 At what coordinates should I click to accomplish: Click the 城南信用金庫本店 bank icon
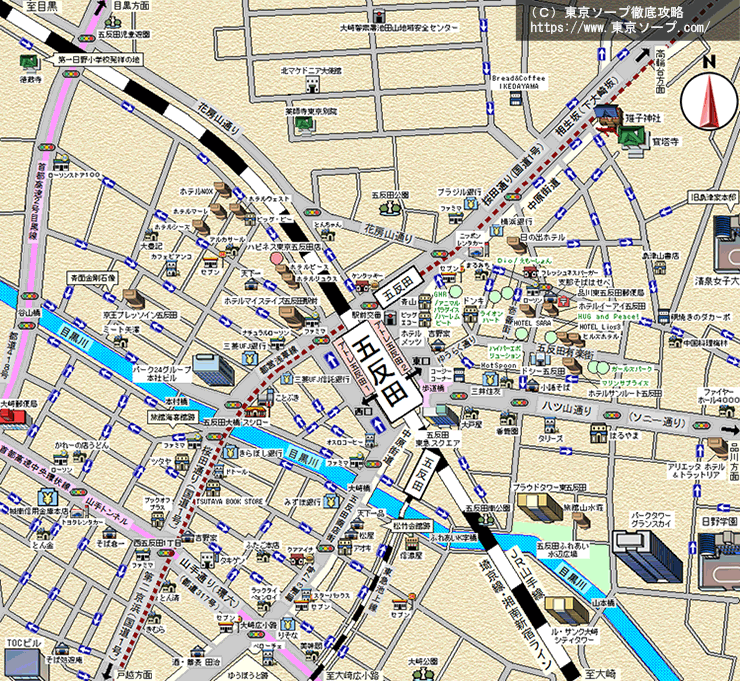point(47,497)
